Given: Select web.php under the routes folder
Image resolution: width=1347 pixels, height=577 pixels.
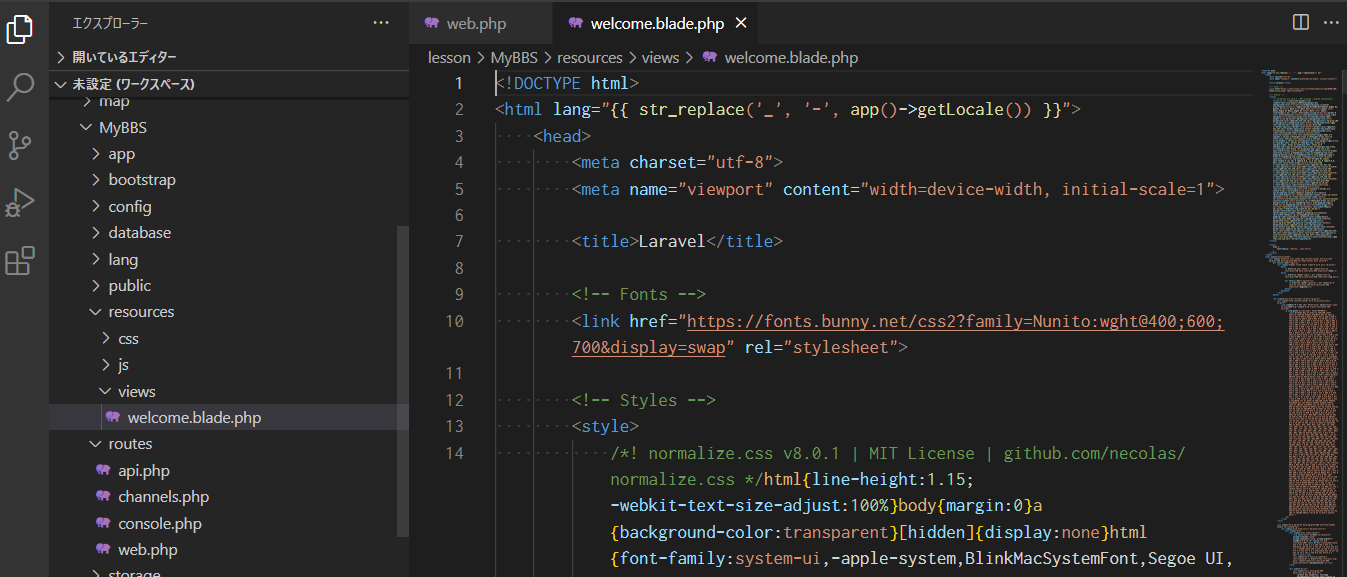Looking at the screenshot, I should tap(149, 549).
